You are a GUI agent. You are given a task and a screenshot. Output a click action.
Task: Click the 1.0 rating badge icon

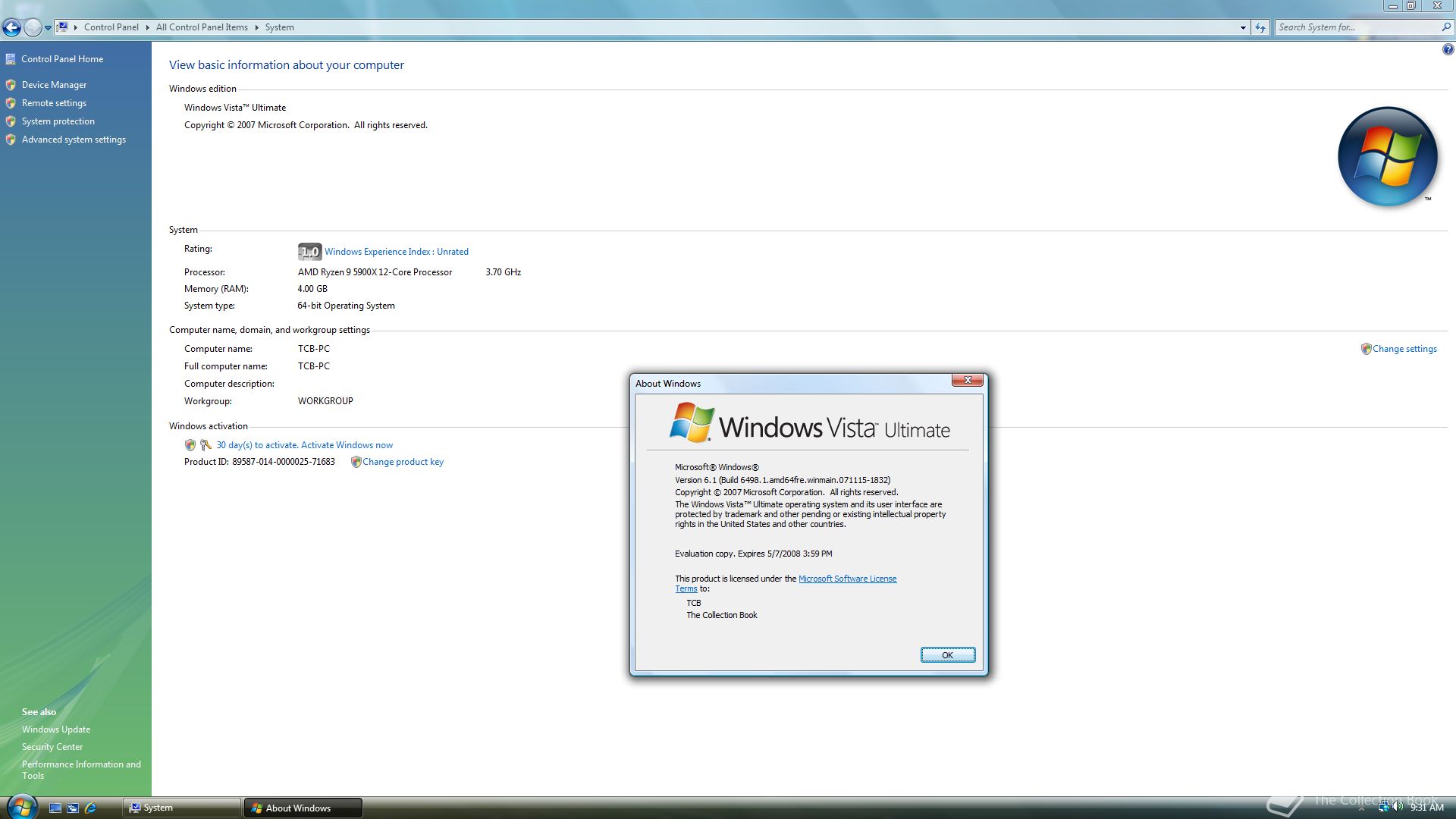pyautogui.click(x=309, y=252)
